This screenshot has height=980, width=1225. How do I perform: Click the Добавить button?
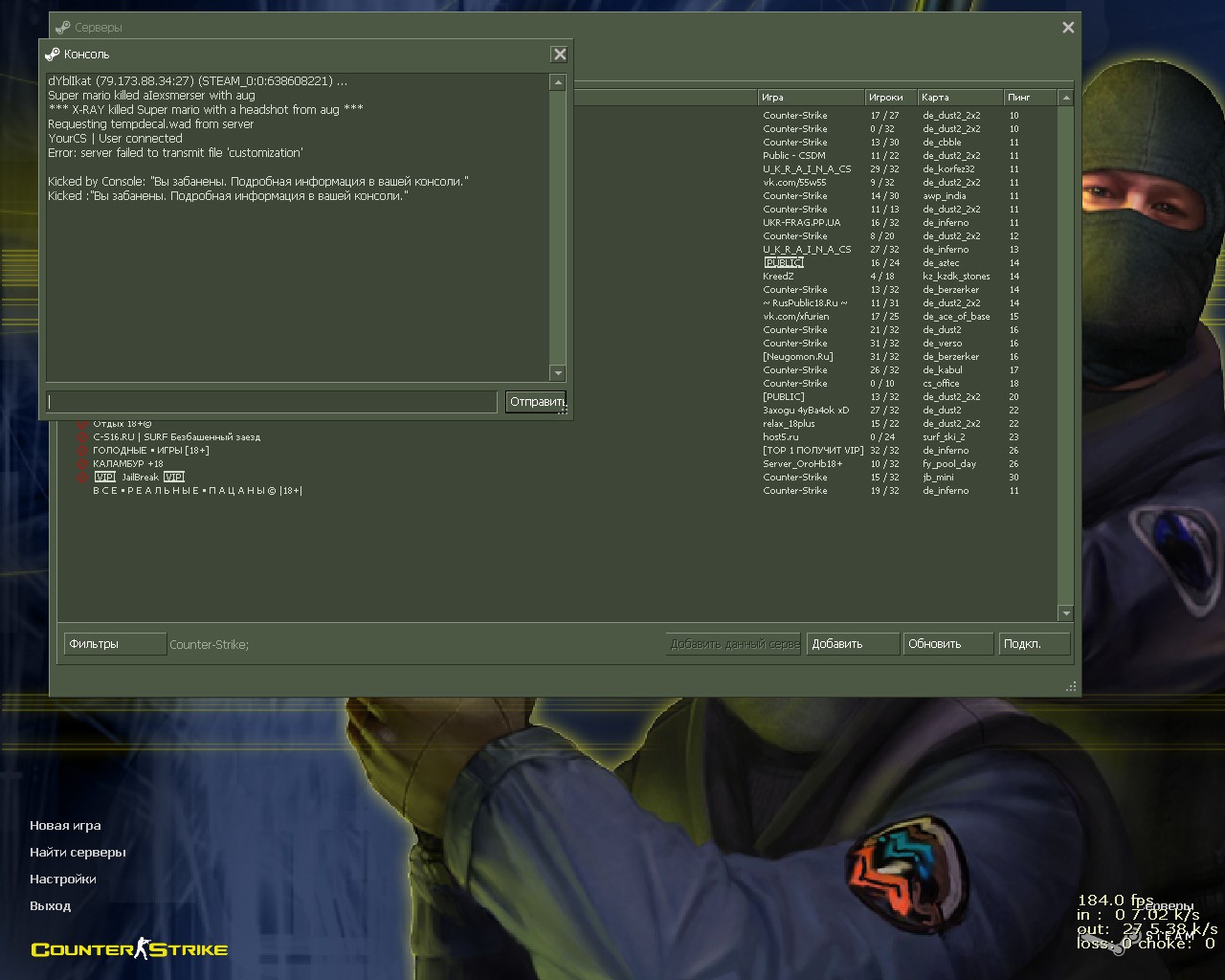[x=853, y=644]
